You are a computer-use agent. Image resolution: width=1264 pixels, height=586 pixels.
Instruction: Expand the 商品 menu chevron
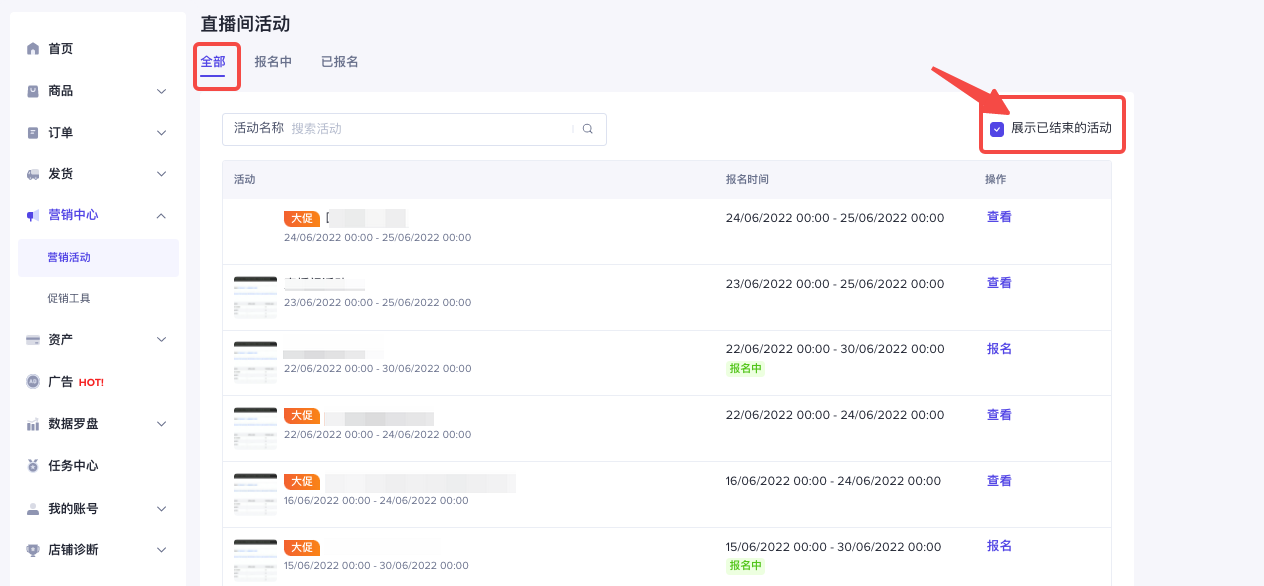162,91
